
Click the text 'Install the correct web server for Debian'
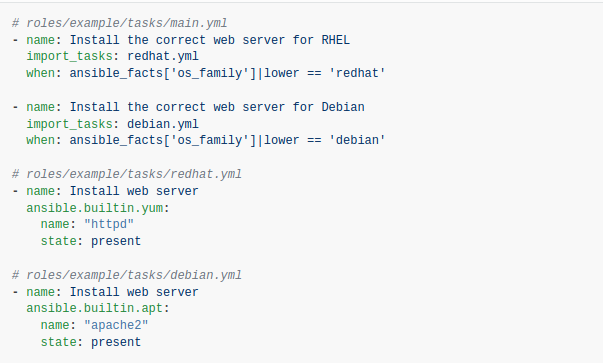pyautogui.click(x=217, y=107)
